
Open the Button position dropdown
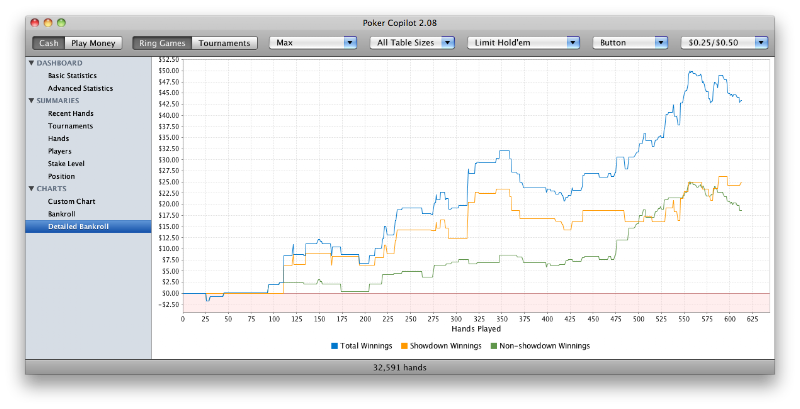point(630,43)
